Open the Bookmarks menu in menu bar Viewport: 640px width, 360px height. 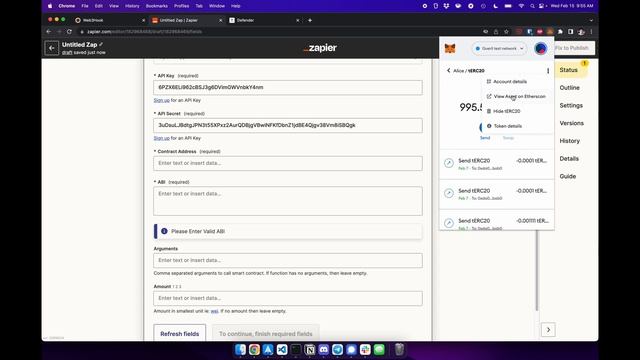(157, 6)
